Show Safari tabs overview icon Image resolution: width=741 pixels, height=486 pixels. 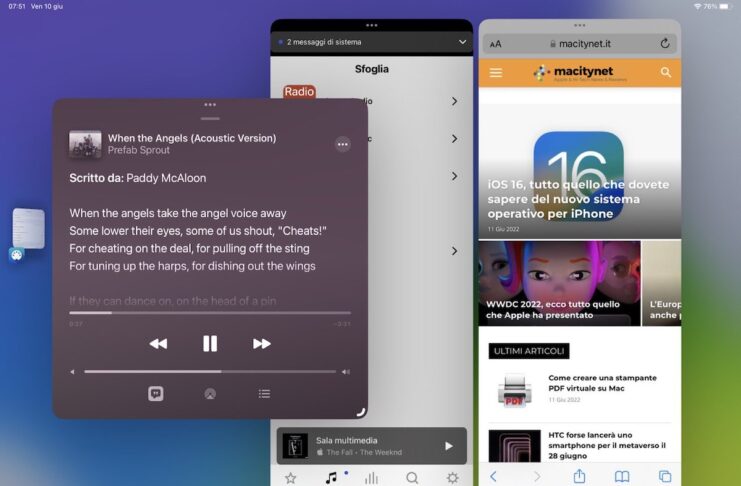coord(665,477)
